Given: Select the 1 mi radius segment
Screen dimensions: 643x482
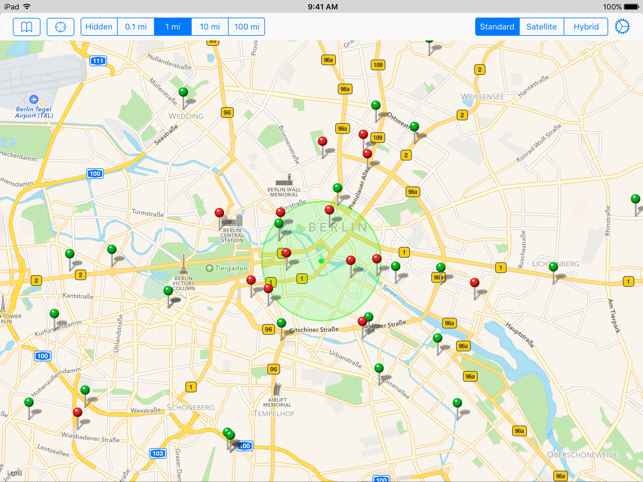Looking at the screenshot, I should pyautogui.click(x=173, y=27).
